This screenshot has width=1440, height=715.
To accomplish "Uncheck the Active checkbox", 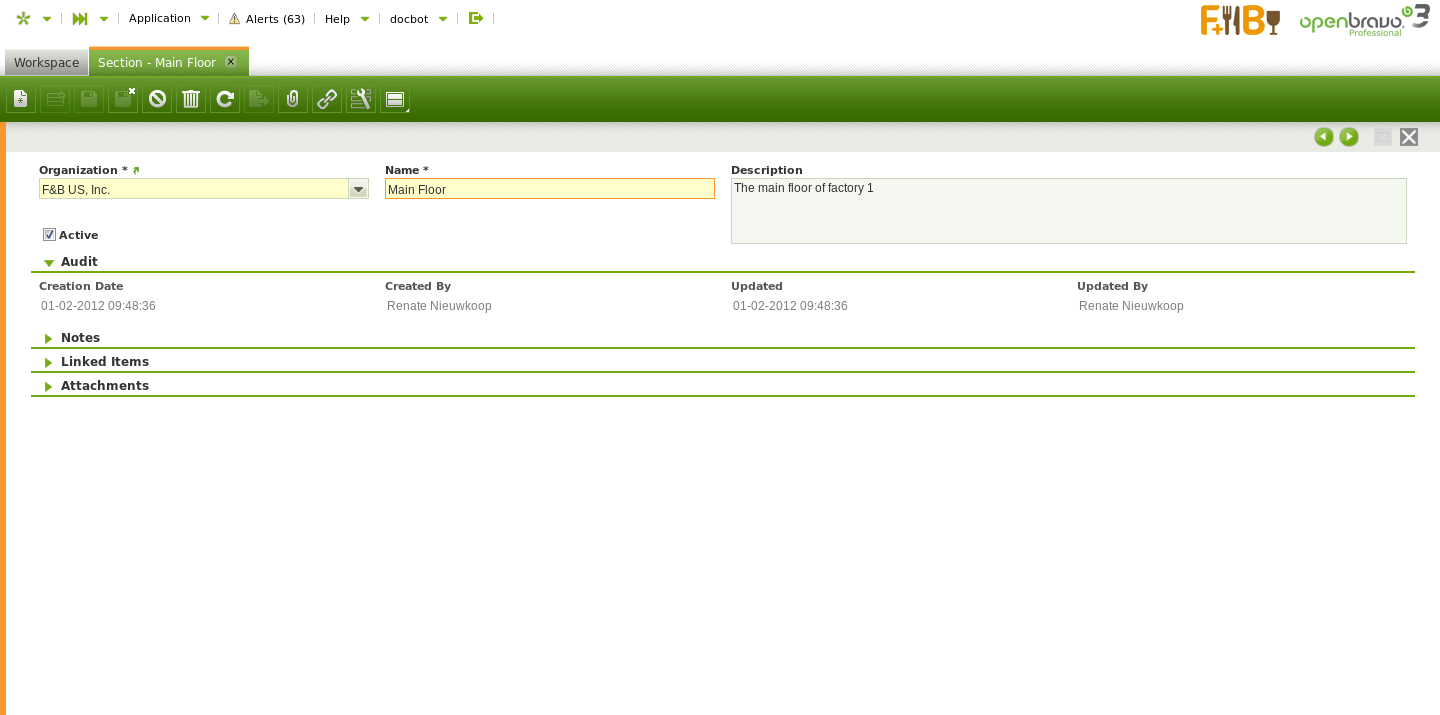I will pyautogui.click(x=49, y=235).
